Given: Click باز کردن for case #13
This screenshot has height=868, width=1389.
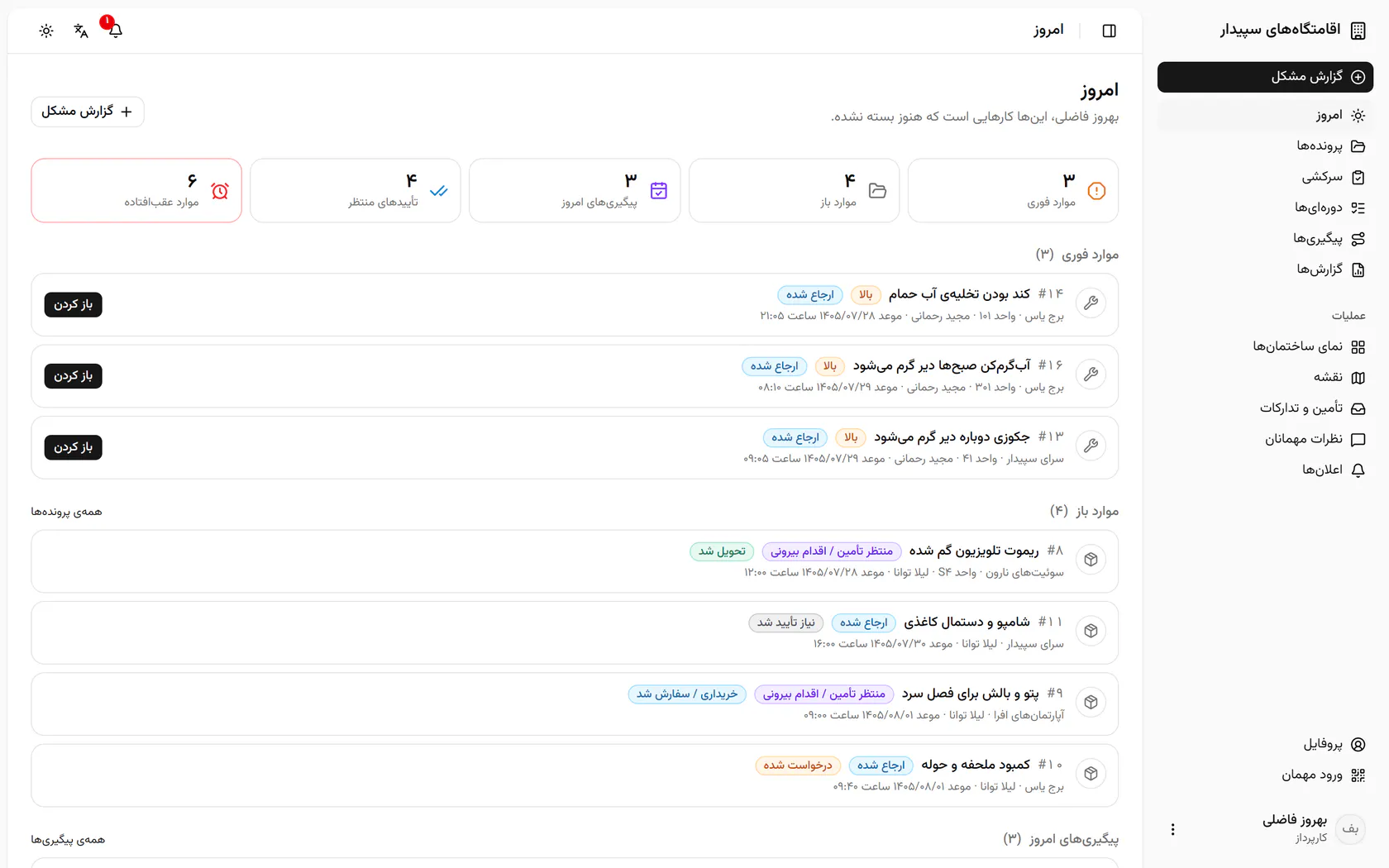Looking at the screenshot, I should coord(74,447).
